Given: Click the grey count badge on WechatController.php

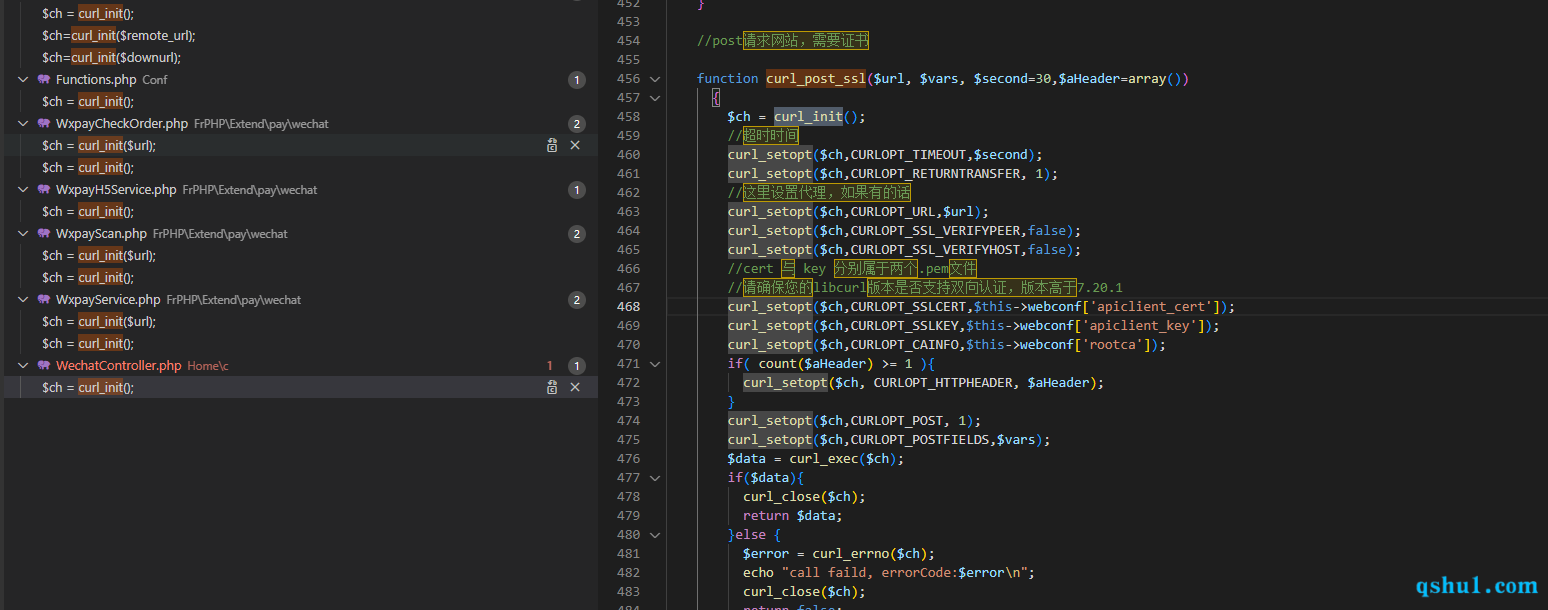Looking at the screenshot, I should tap(576, 365).
